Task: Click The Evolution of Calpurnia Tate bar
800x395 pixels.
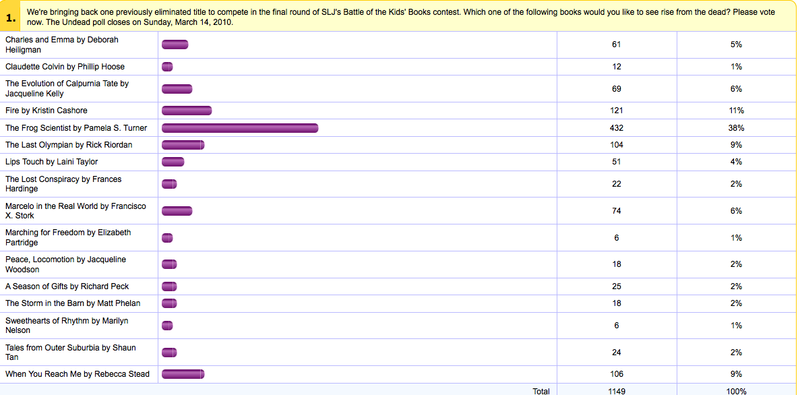Action: coord(177,89)
